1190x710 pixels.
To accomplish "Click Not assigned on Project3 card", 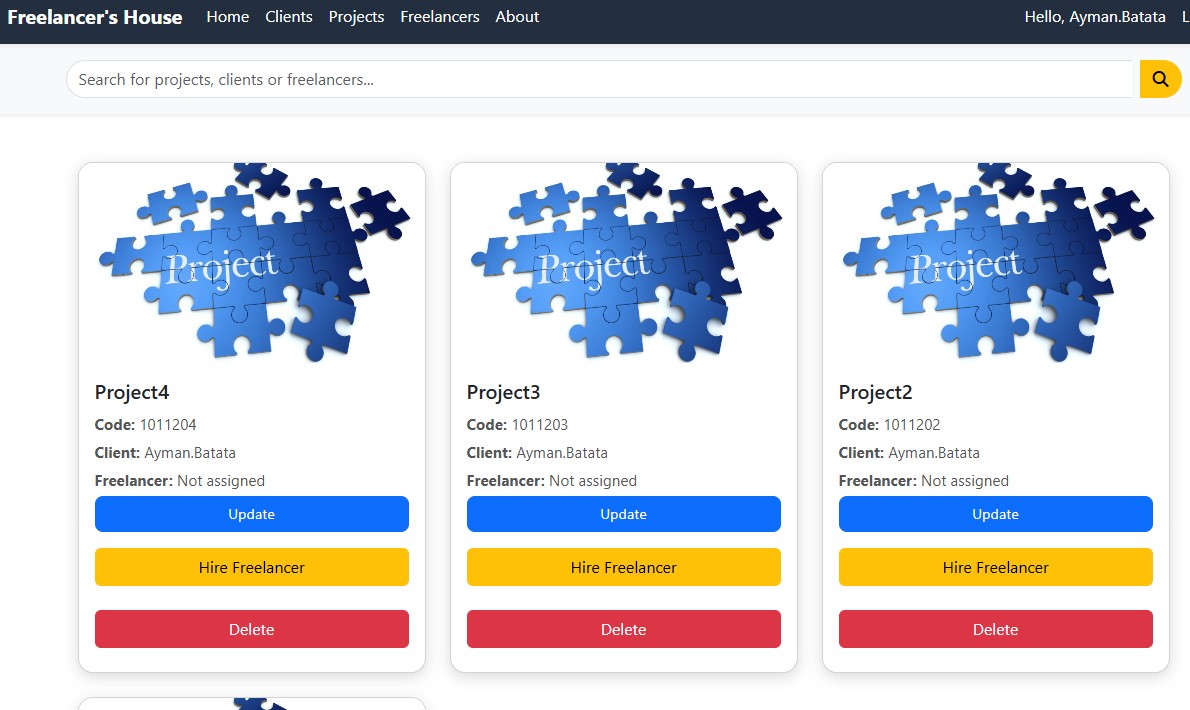I will point(593,481).
